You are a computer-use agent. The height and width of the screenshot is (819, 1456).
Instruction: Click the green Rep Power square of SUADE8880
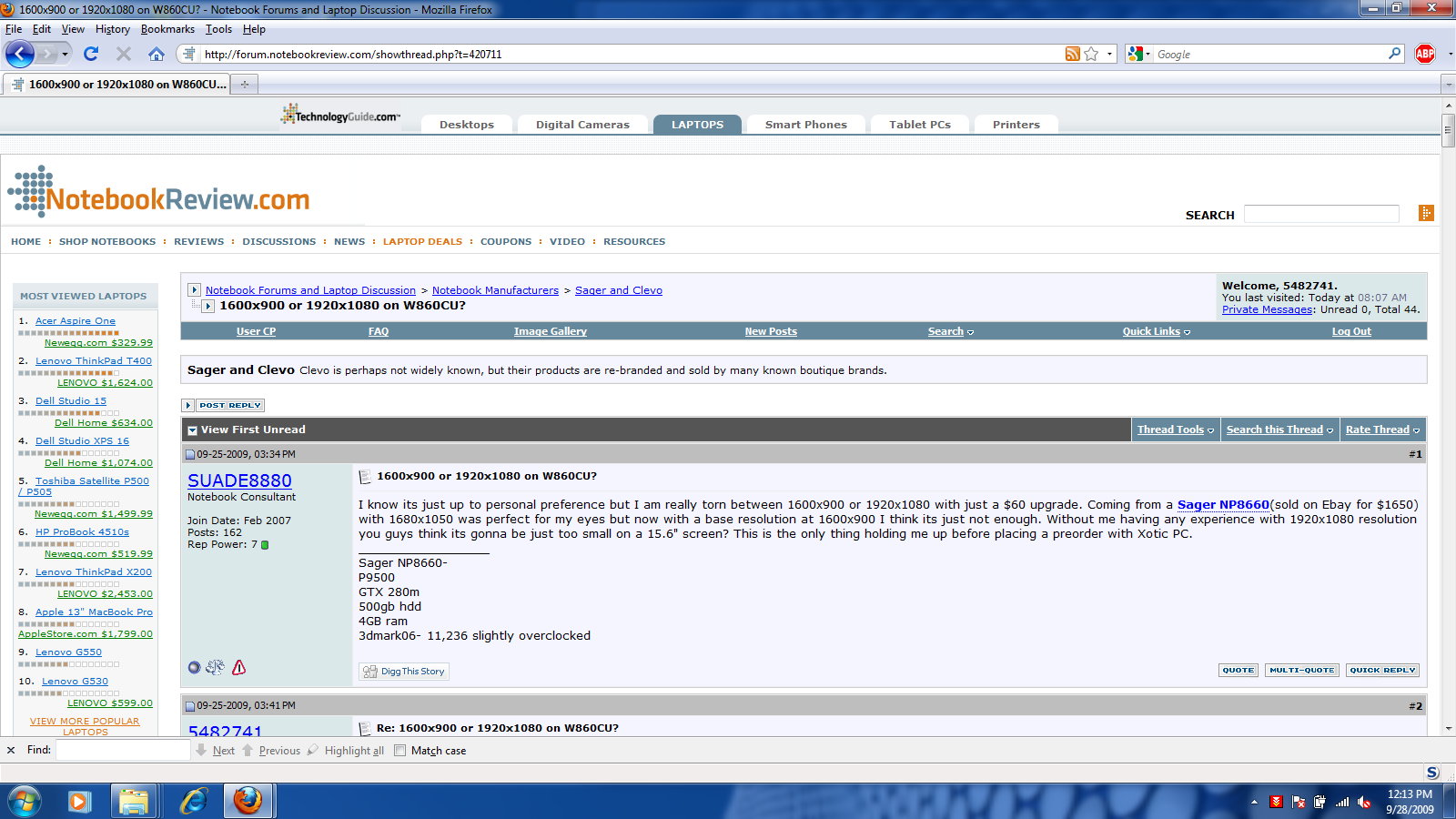coord(265,545)
